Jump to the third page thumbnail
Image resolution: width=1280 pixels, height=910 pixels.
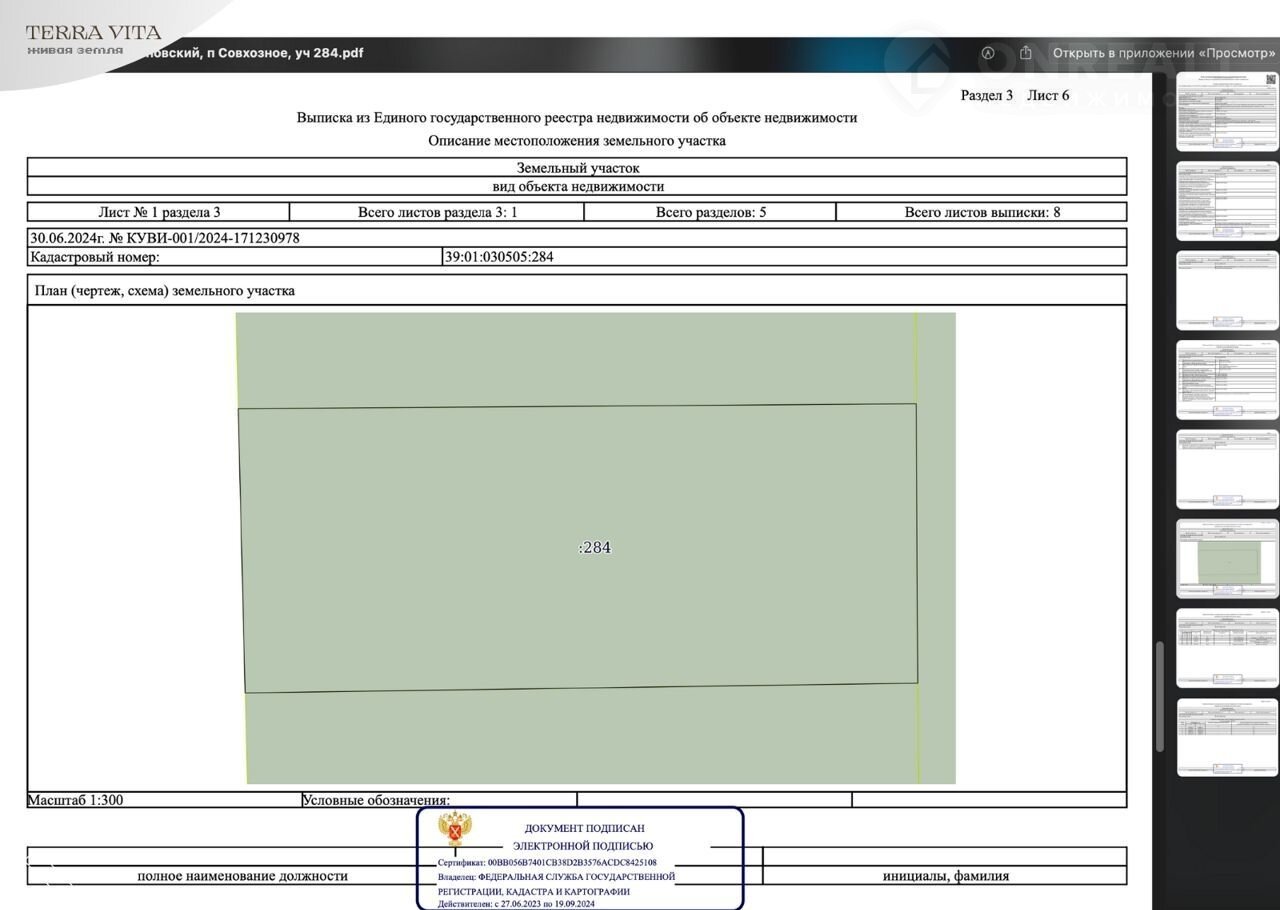pos(1227,290)
